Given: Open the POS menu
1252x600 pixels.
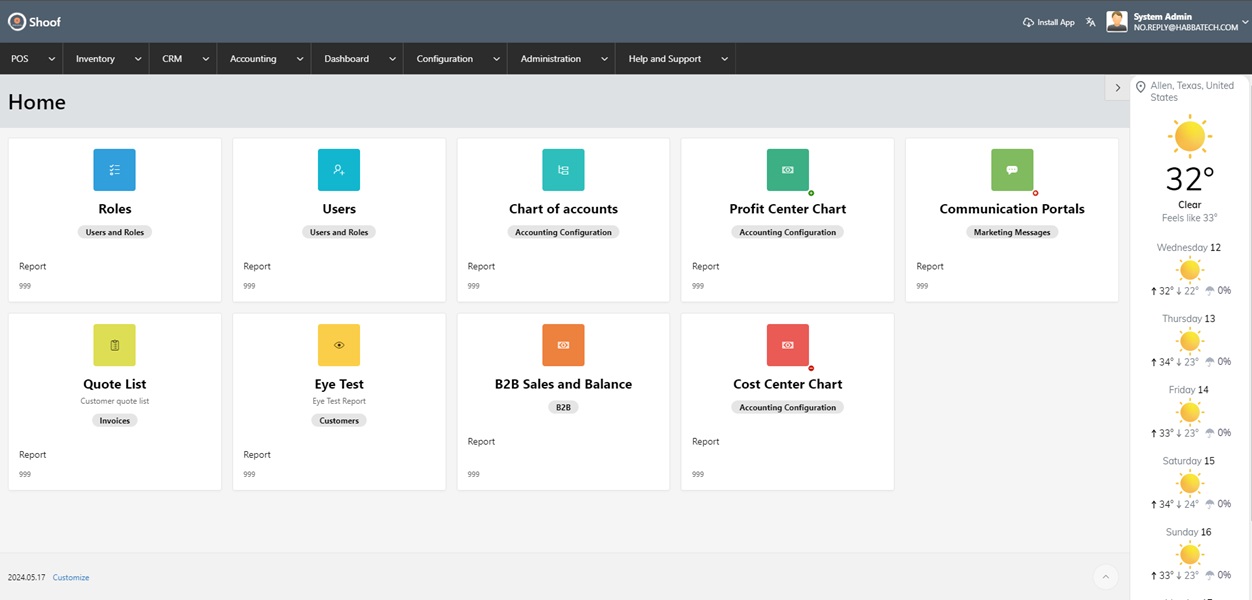Looking at the screenshot, I should pos(20,59).
